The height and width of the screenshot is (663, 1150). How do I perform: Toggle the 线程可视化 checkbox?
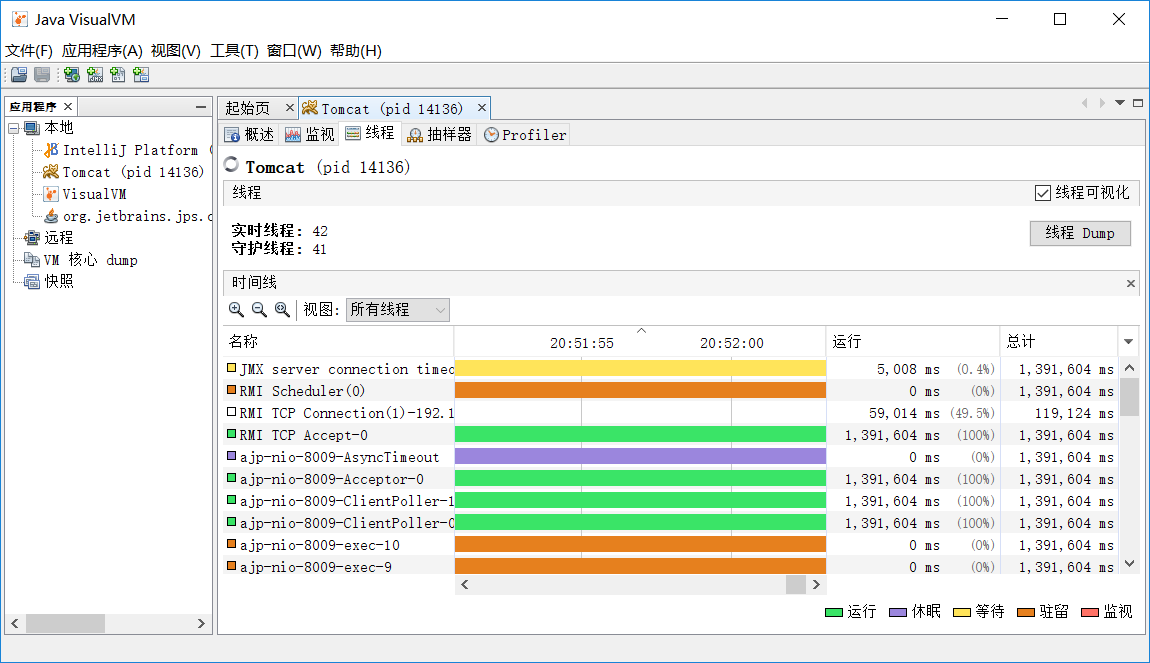[x=1043, y=193]
